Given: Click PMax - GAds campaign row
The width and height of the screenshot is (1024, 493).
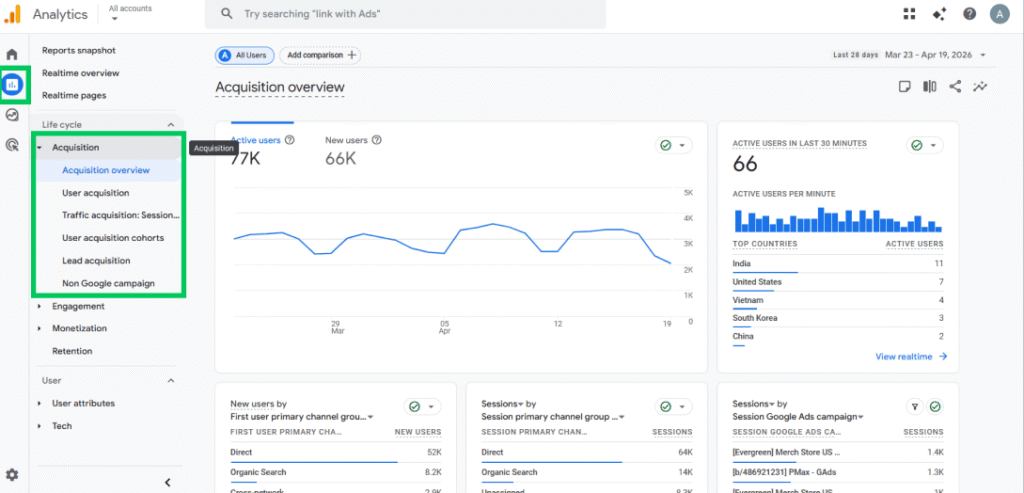Looking at the screenshot, I should [x=838, y=472].
